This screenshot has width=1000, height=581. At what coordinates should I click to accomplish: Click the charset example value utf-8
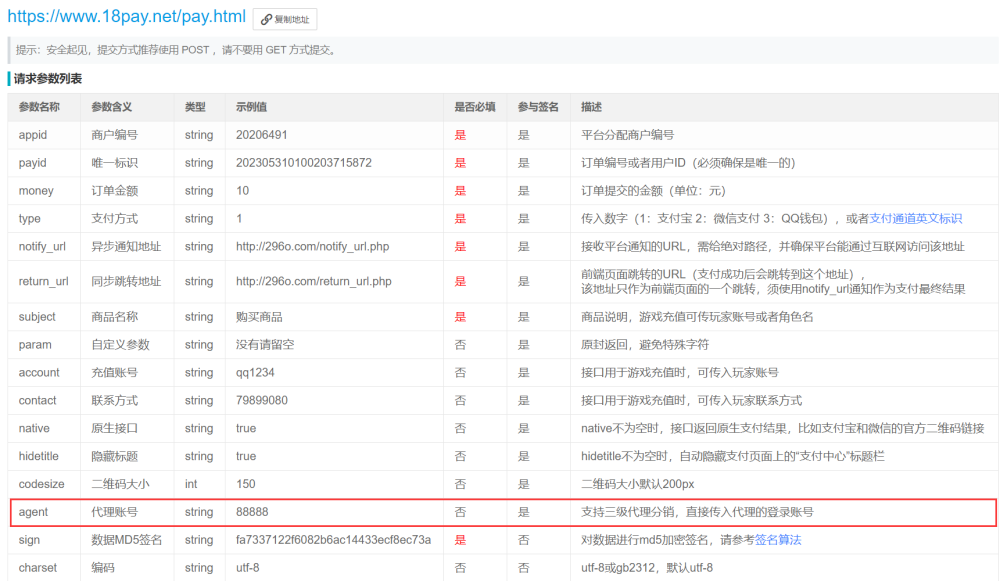click(250, 568)
